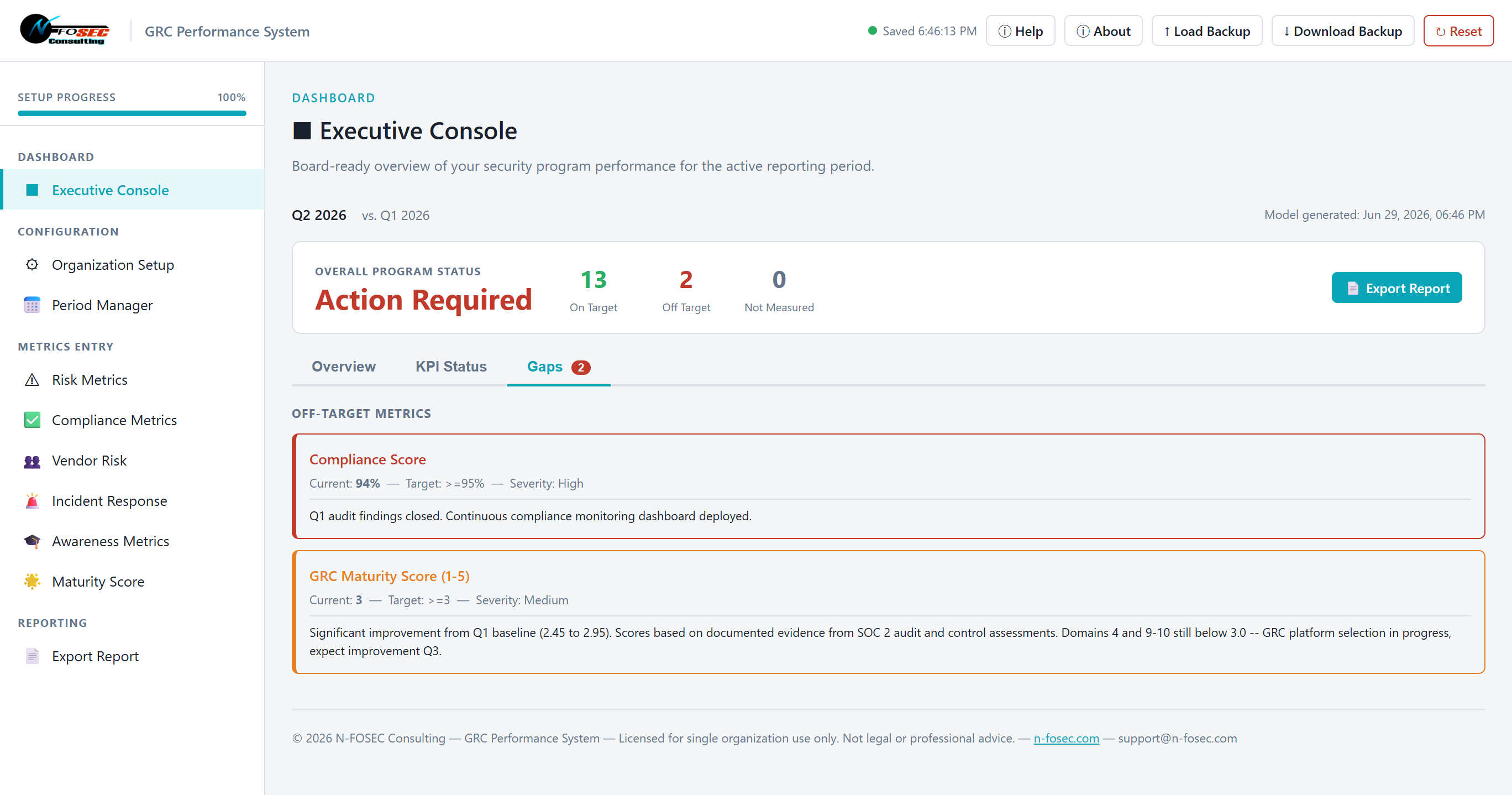Click the Awareness Metrics graduation cap icon

[32, 541]
